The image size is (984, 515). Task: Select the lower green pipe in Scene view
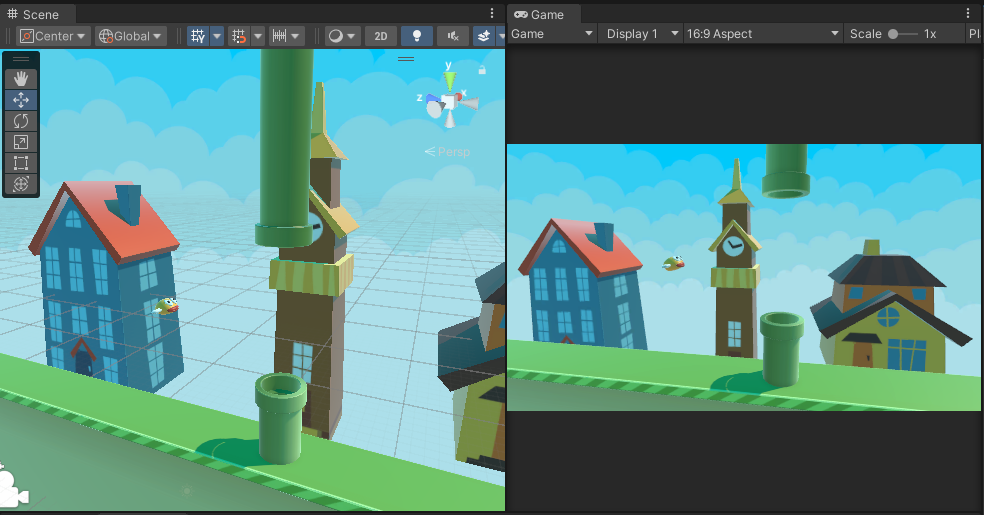280,418
